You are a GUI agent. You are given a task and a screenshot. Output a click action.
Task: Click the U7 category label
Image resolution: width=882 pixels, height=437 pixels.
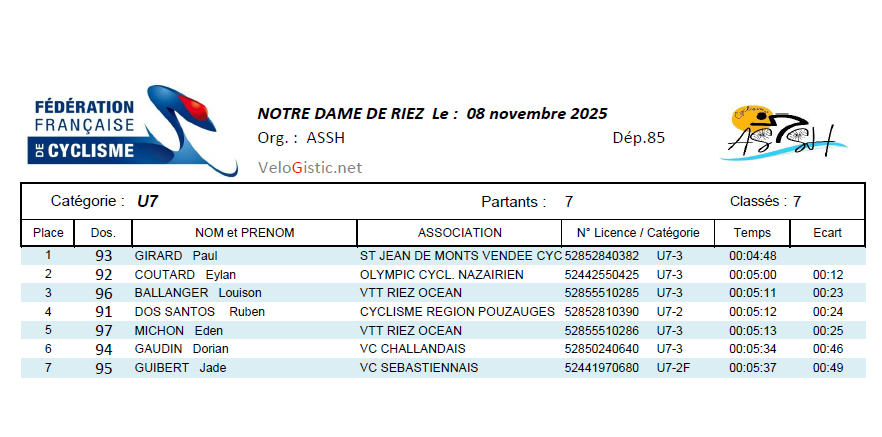147,201
